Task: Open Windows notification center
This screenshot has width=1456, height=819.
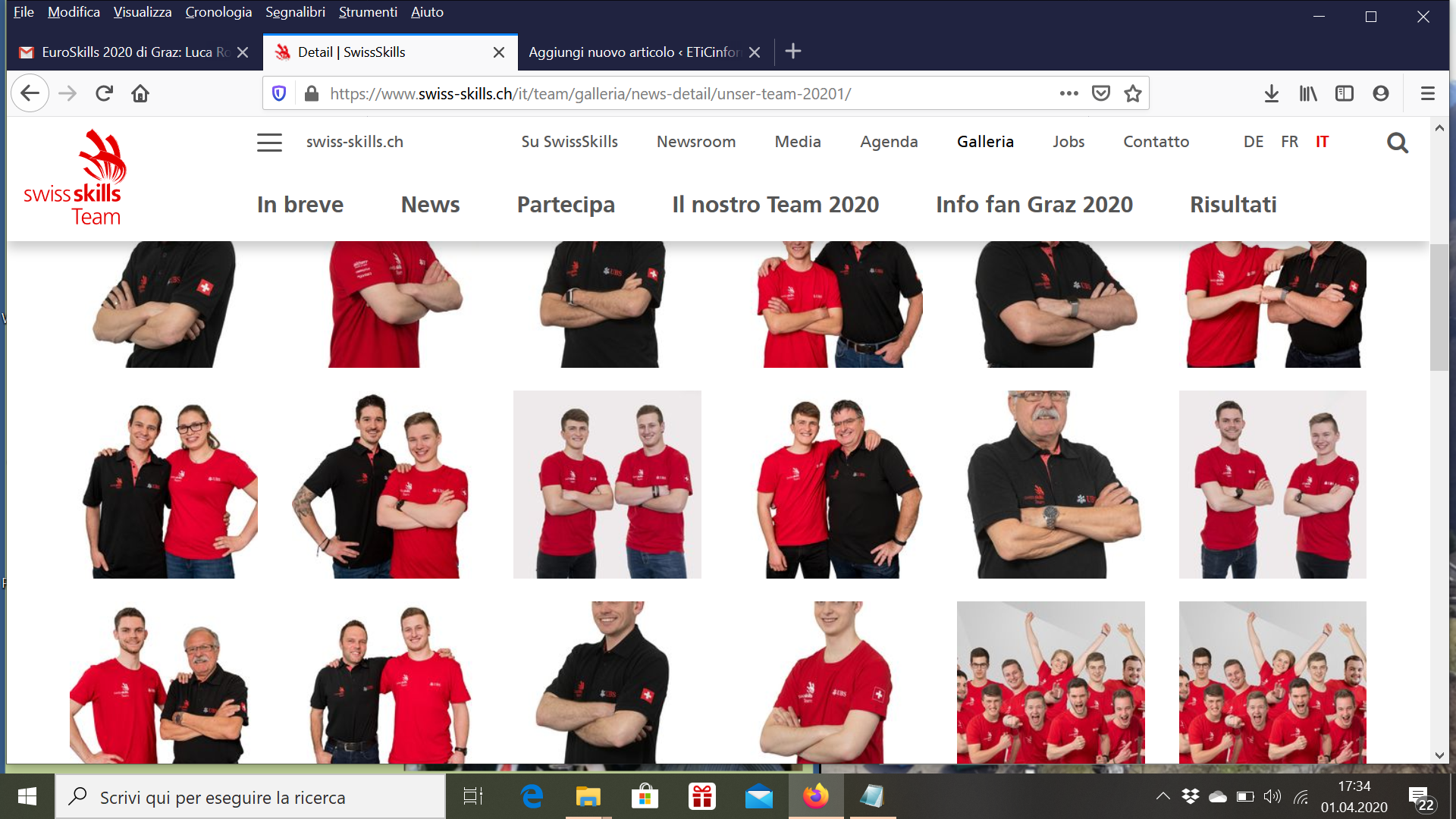Action: point(1422,797)
